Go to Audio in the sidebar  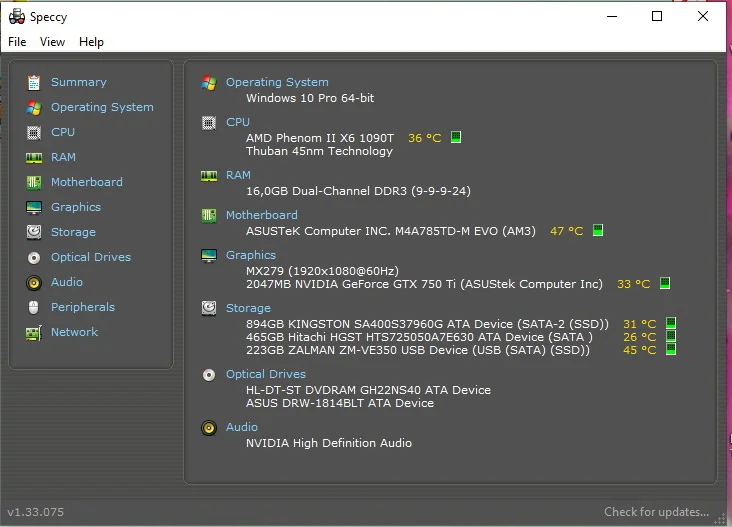tap(67, 282)
